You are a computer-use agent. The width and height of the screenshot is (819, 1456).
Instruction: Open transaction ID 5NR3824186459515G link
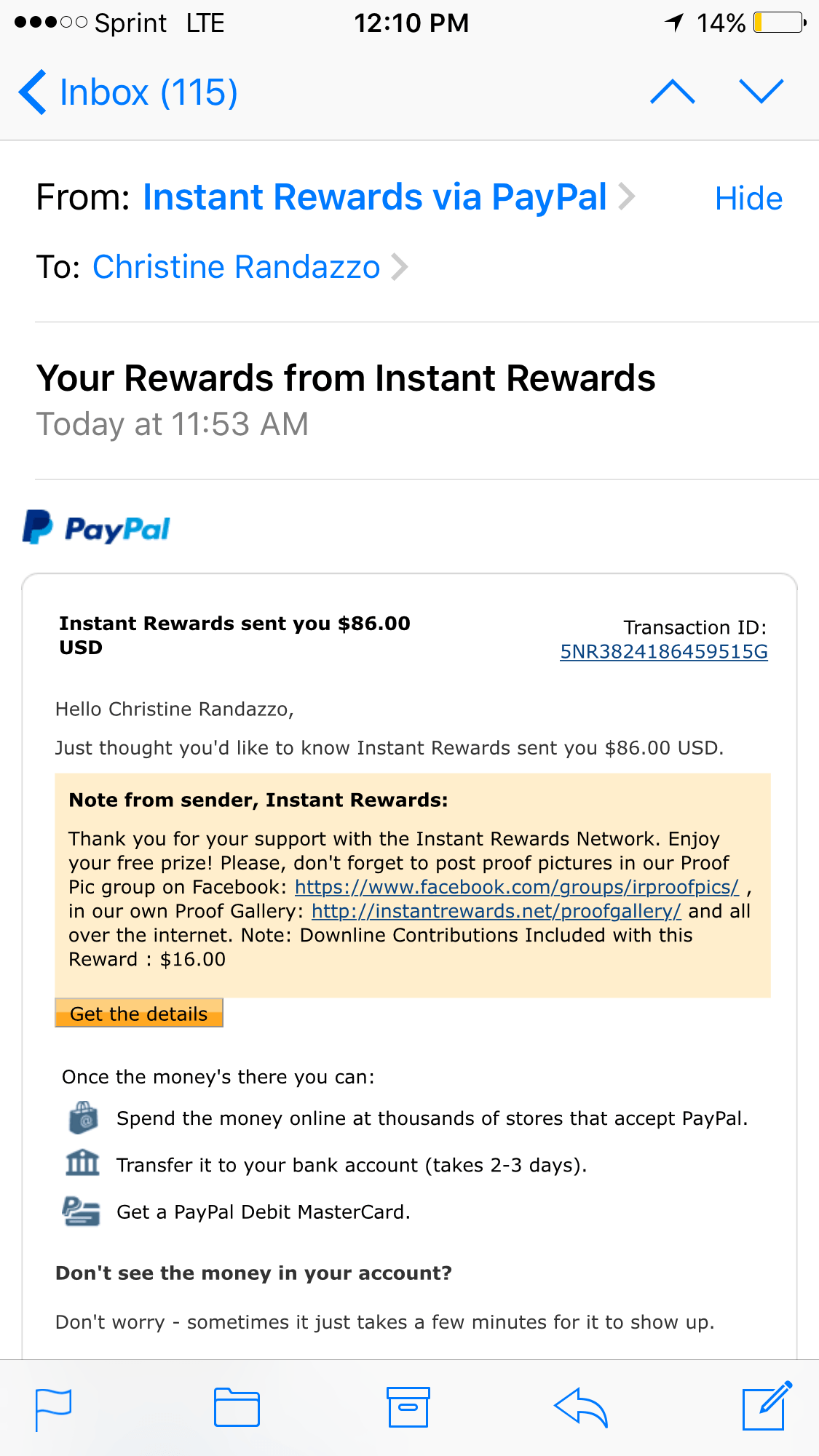coord(664,651)
